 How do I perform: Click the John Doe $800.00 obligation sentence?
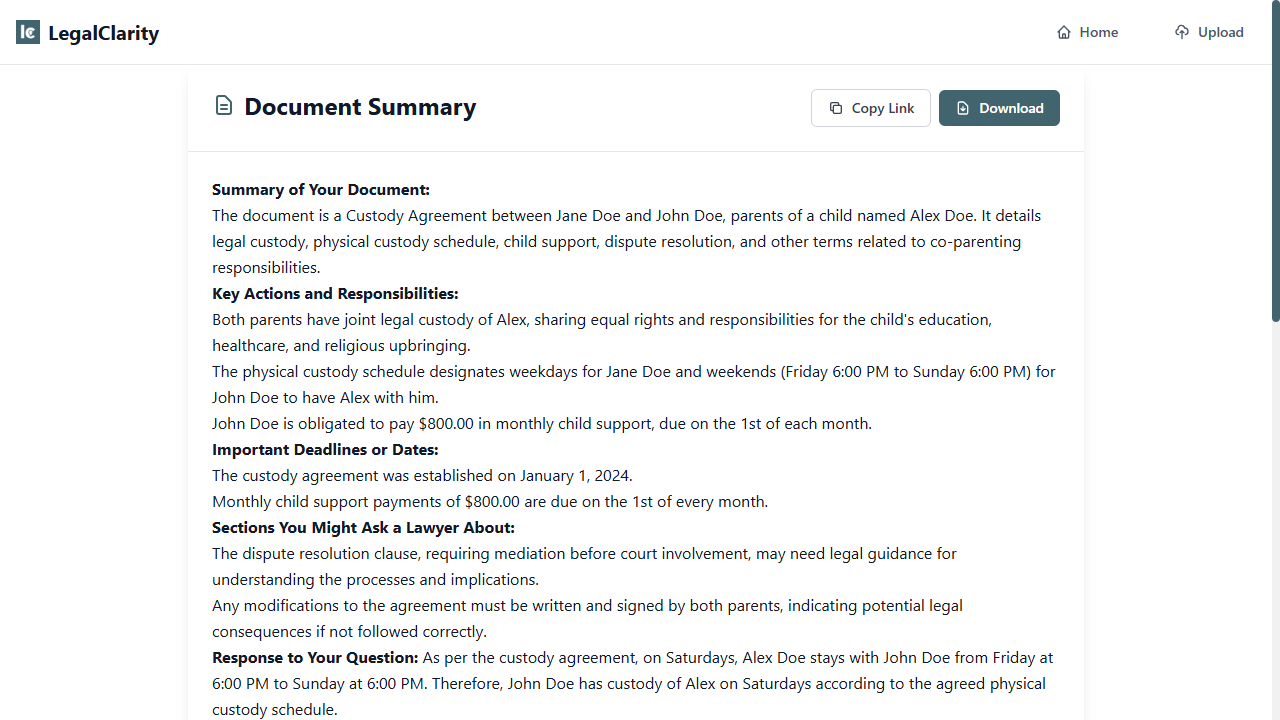click(542, 424)
